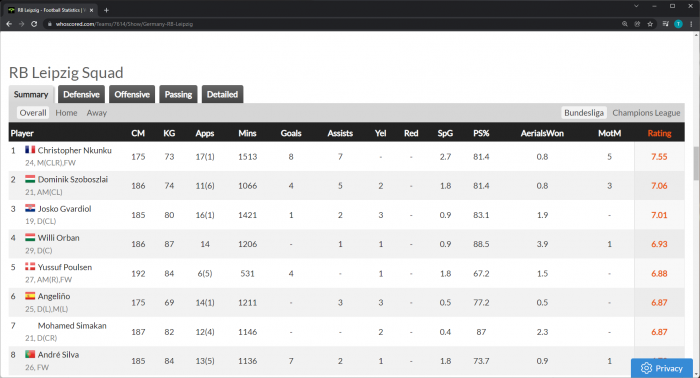Click Szoboszlai's 7.06 rating value
Viewport: 700px width, 378px height.
pyautogui.click(x=659, y=186)
